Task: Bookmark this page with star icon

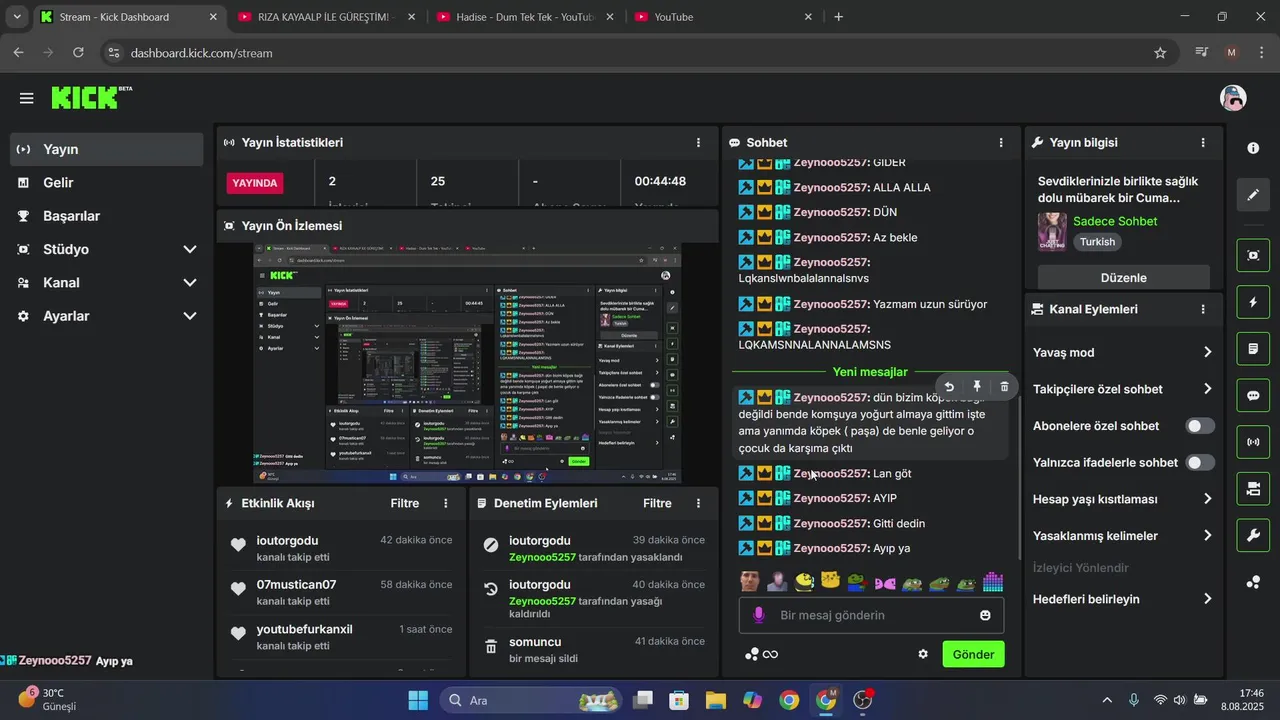Action: tap(1160, 53)
